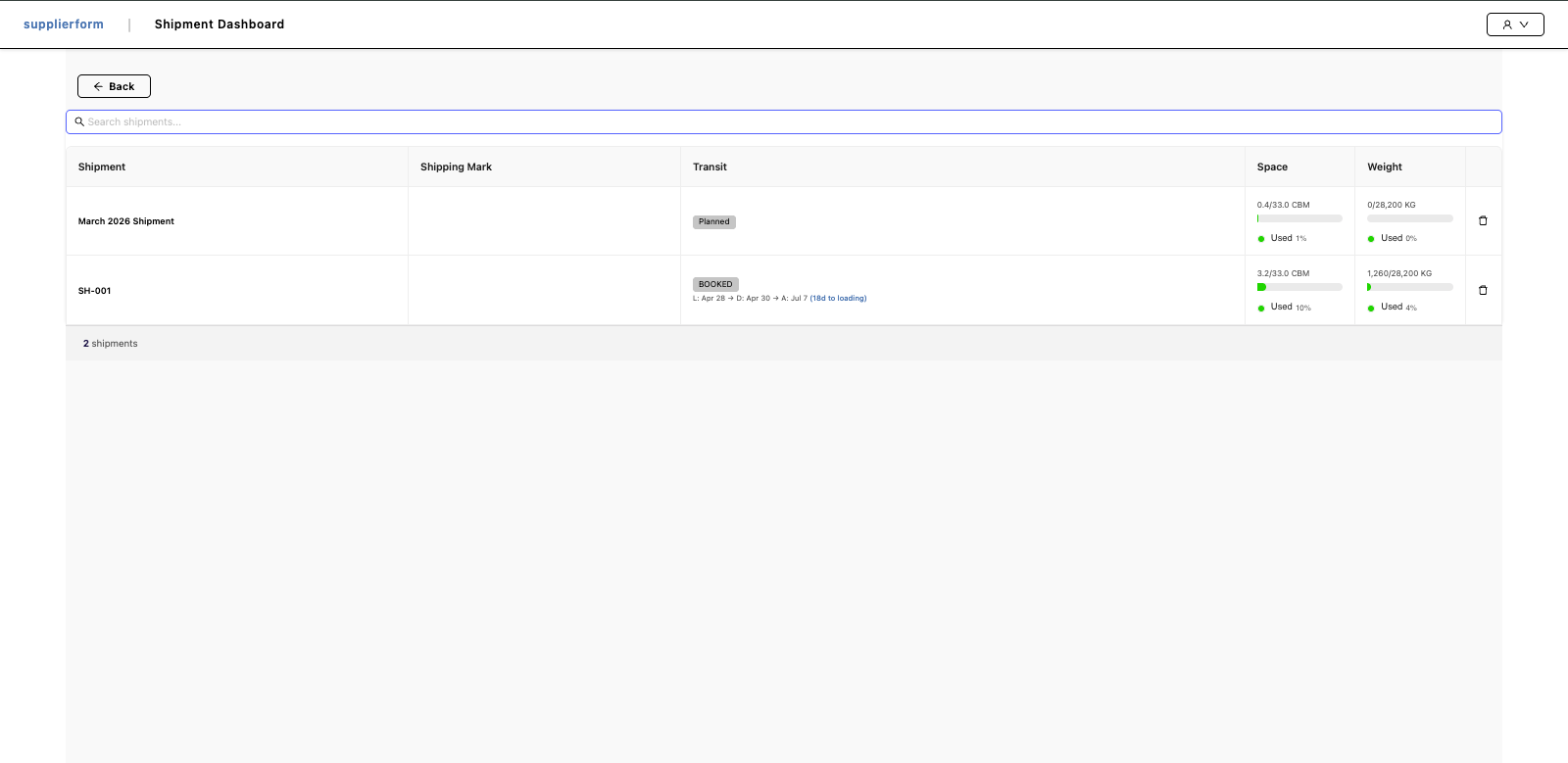Image resolution: width=1568 pixels, height=763 pixels.
Task: Click the 18d to loading link
Action: tap(838, 298)
